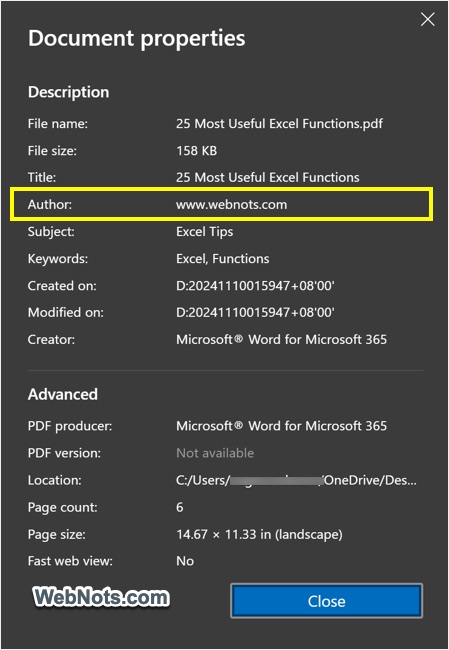
Task: Click the PDF producer: label
Action: pos(70,426)
